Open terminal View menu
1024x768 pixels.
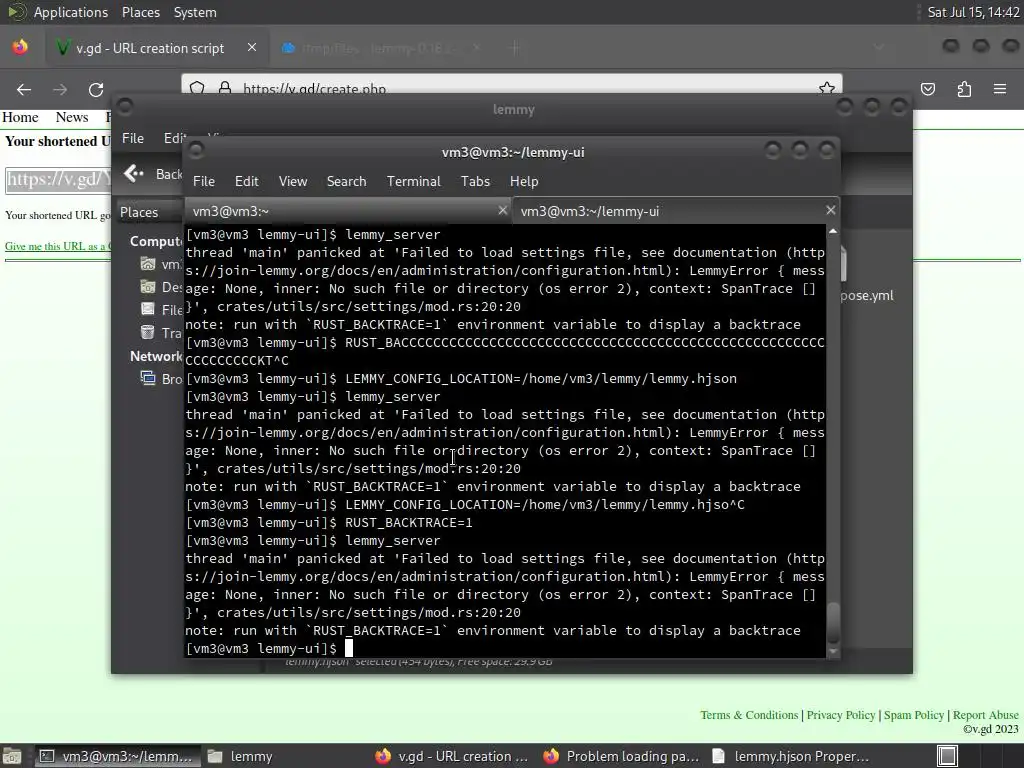293,182
